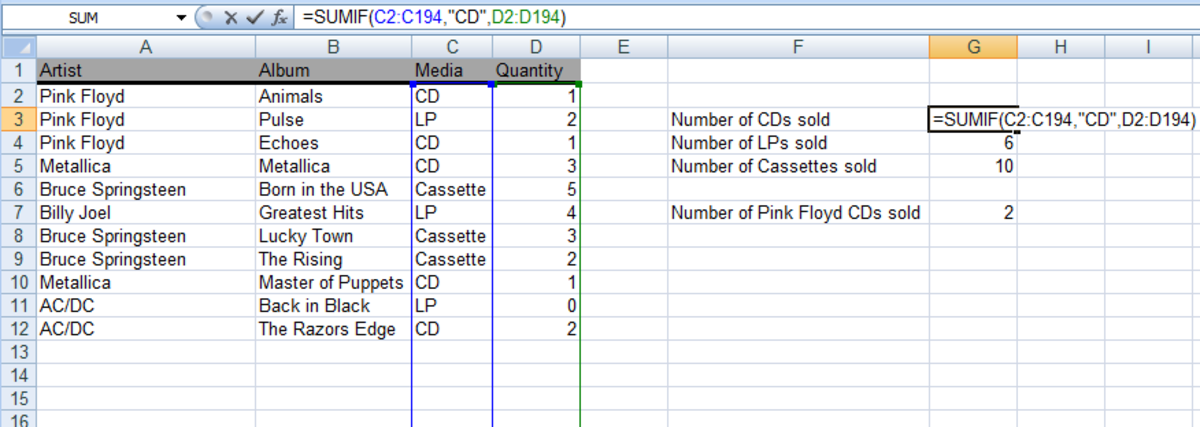Click the Quantity header cell

[536, 70]
